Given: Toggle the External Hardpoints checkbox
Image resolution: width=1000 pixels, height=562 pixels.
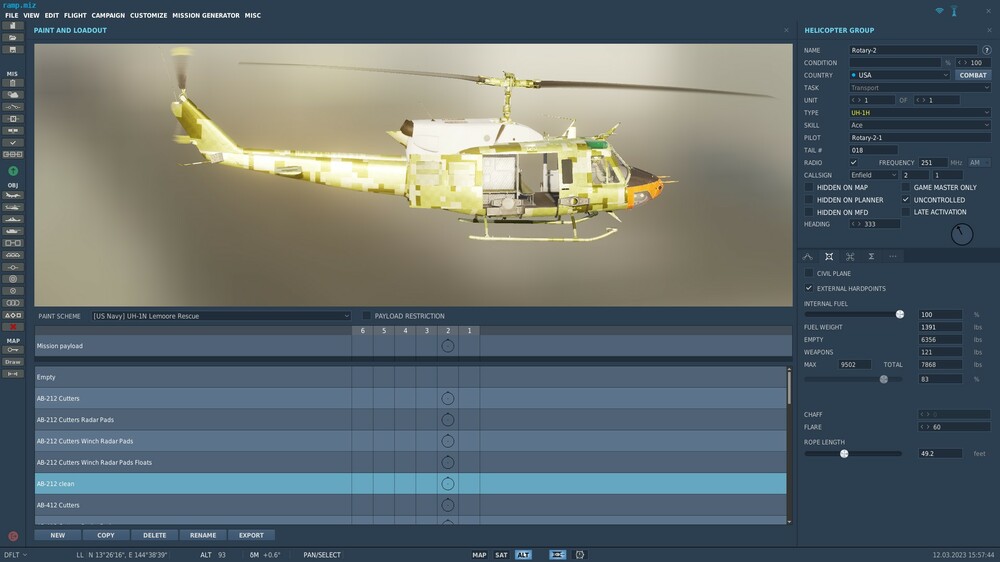Looking at the screenshot, I should [x=809, y=288].
